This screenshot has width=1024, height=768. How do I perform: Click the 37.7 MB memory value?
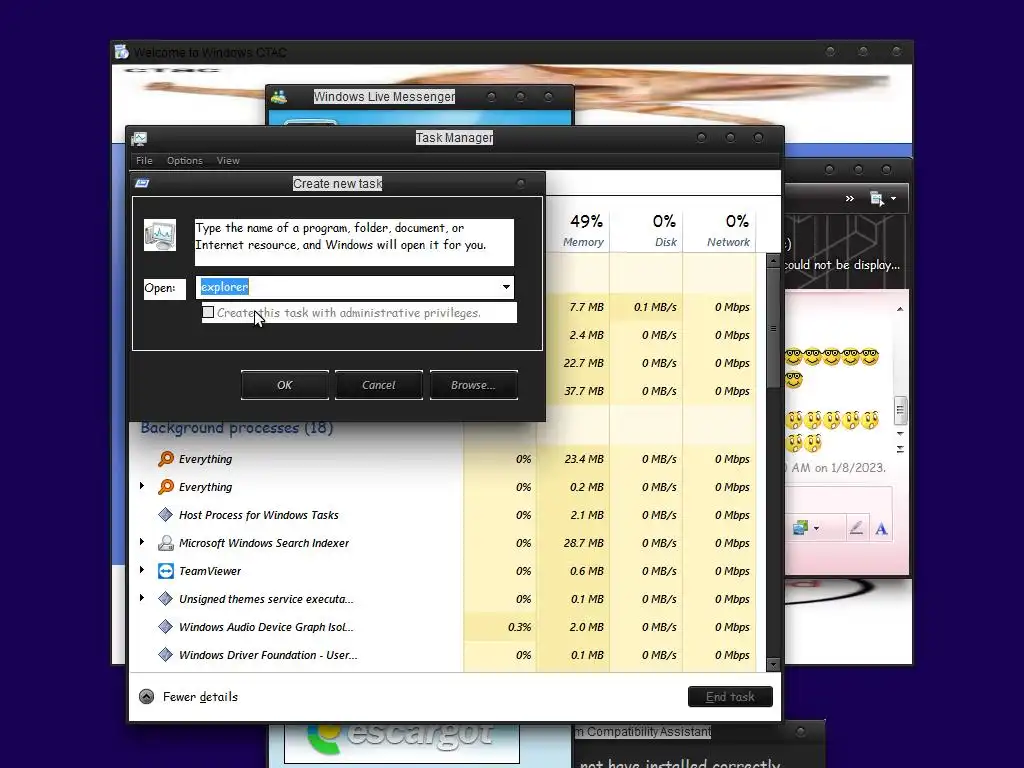(584, 391)
